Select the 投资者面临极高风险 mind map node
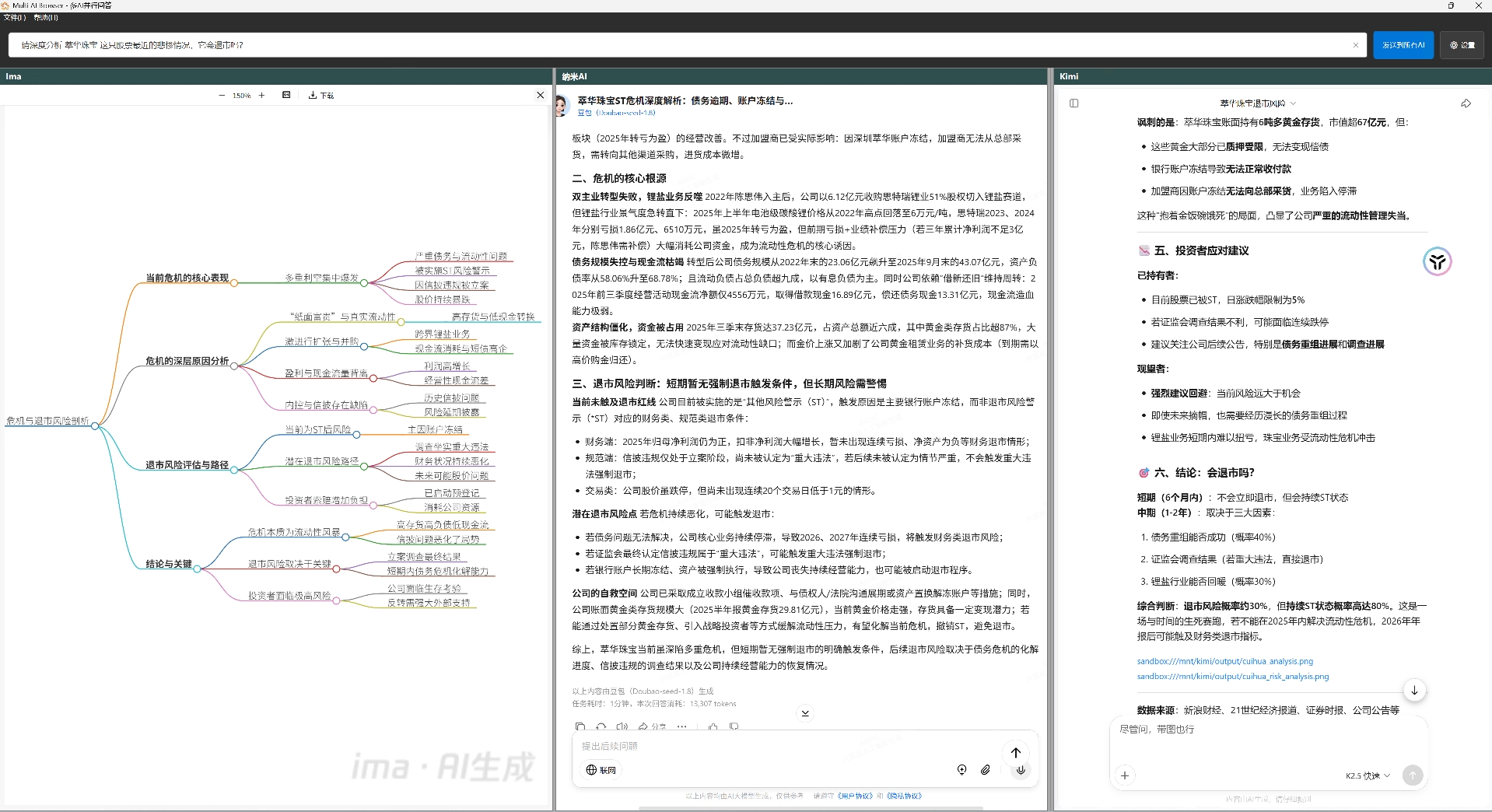The width and height of the screenshot is (1492, 812). (x=289, y=596)
